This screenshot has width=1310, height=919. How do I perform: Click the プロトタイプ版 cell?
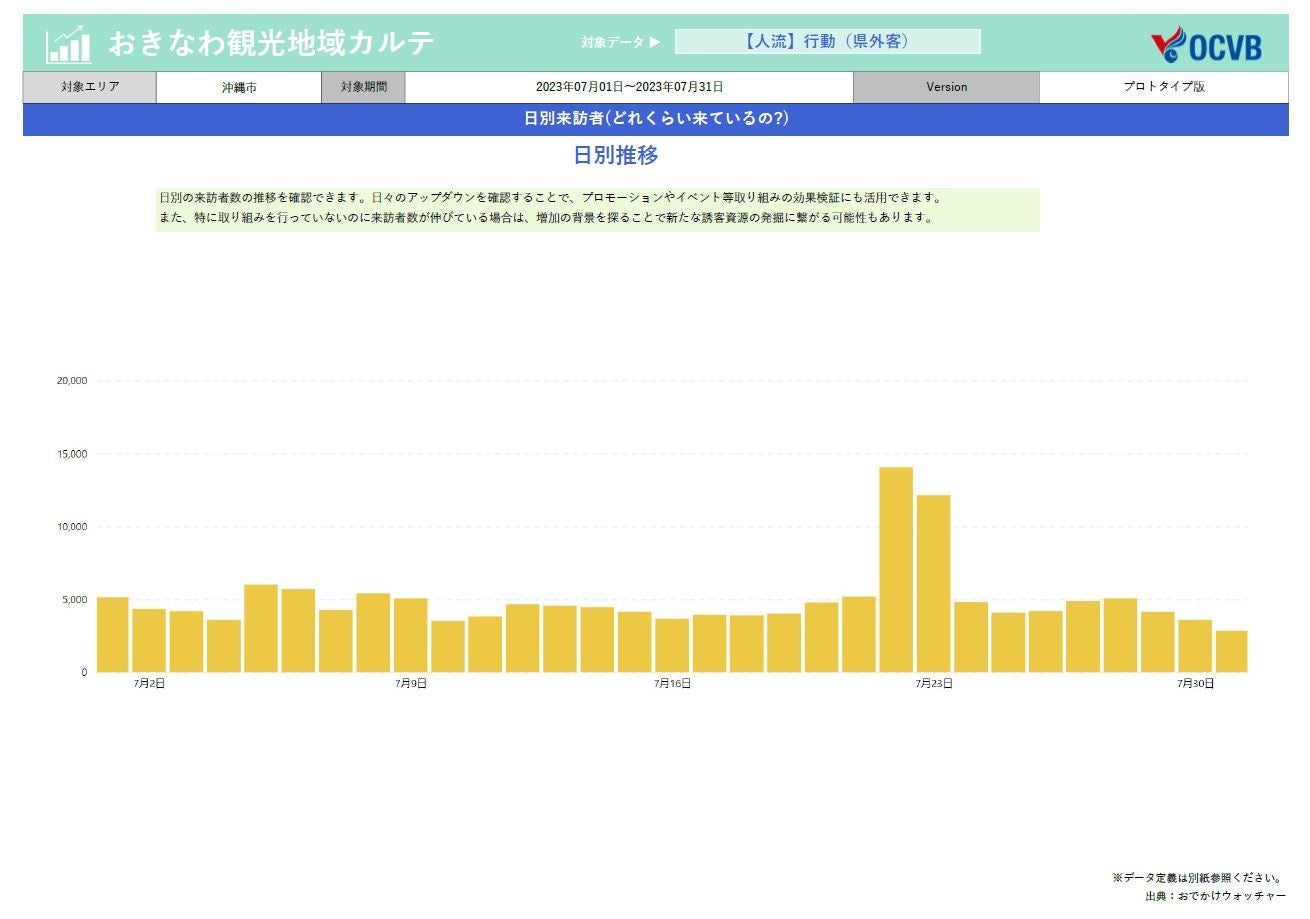(x=1164, y=87)
